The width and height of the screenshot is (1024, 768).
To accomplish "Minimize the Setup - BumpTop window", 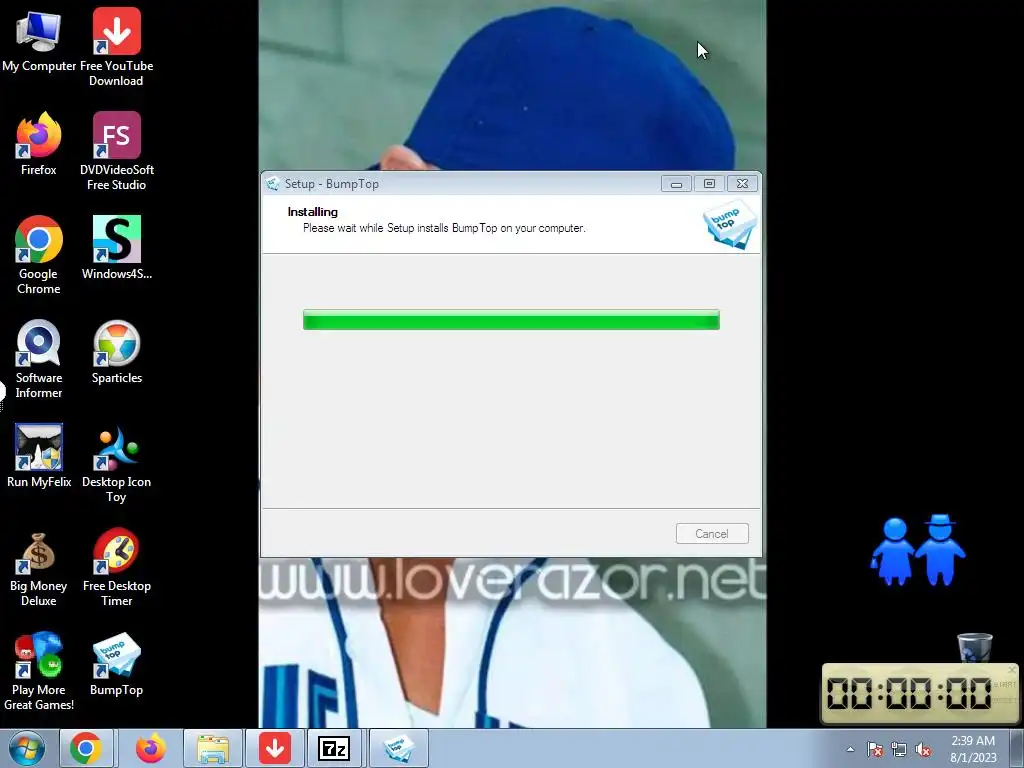I will (x=676, y=184).
